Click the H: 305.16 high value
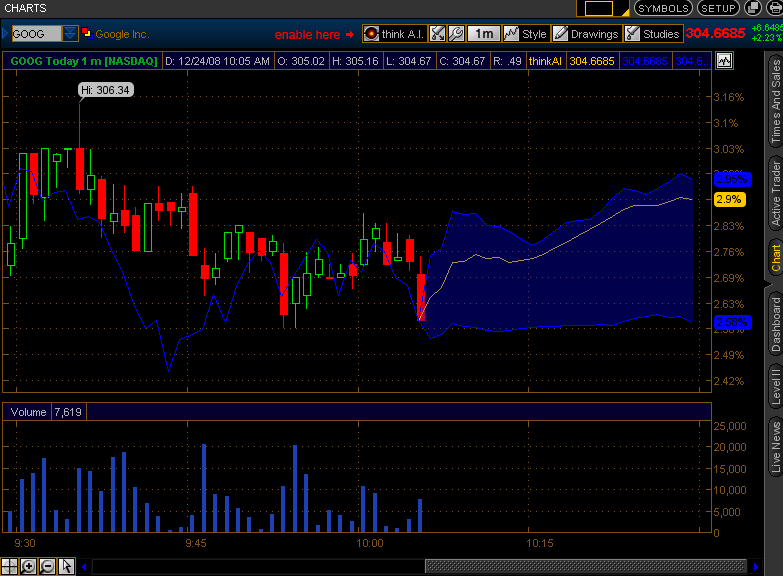783x576 pixels. 356,61
